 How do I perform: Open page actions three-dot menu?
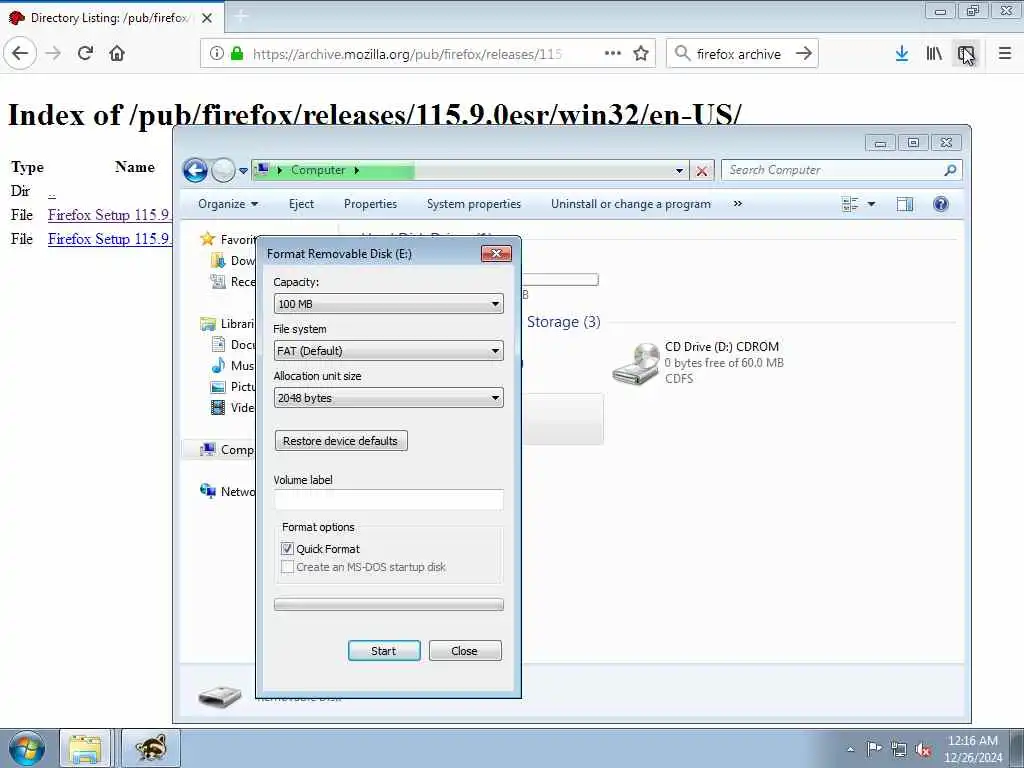point(613,54)
